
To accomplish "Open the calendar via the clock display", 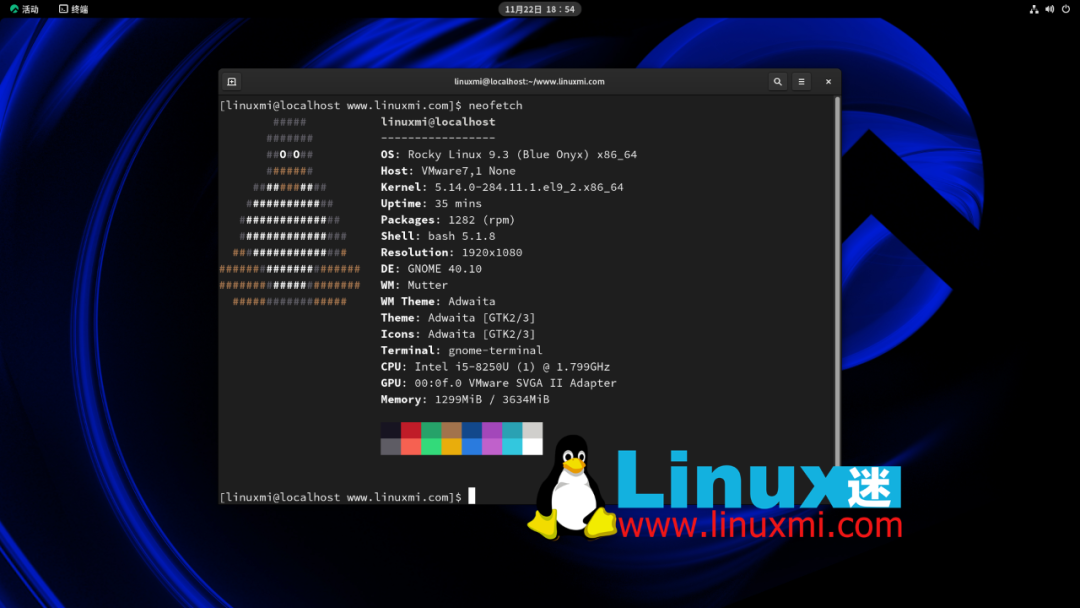I will point(539,9).
